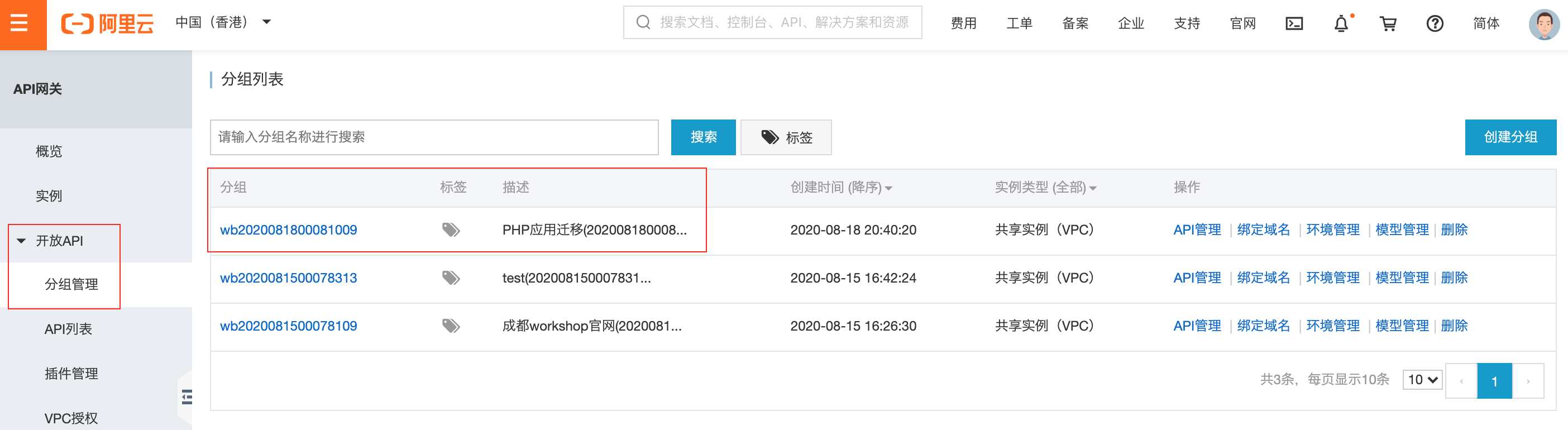
Task: Open the notification bell
Action: (x=1341, y=23)
